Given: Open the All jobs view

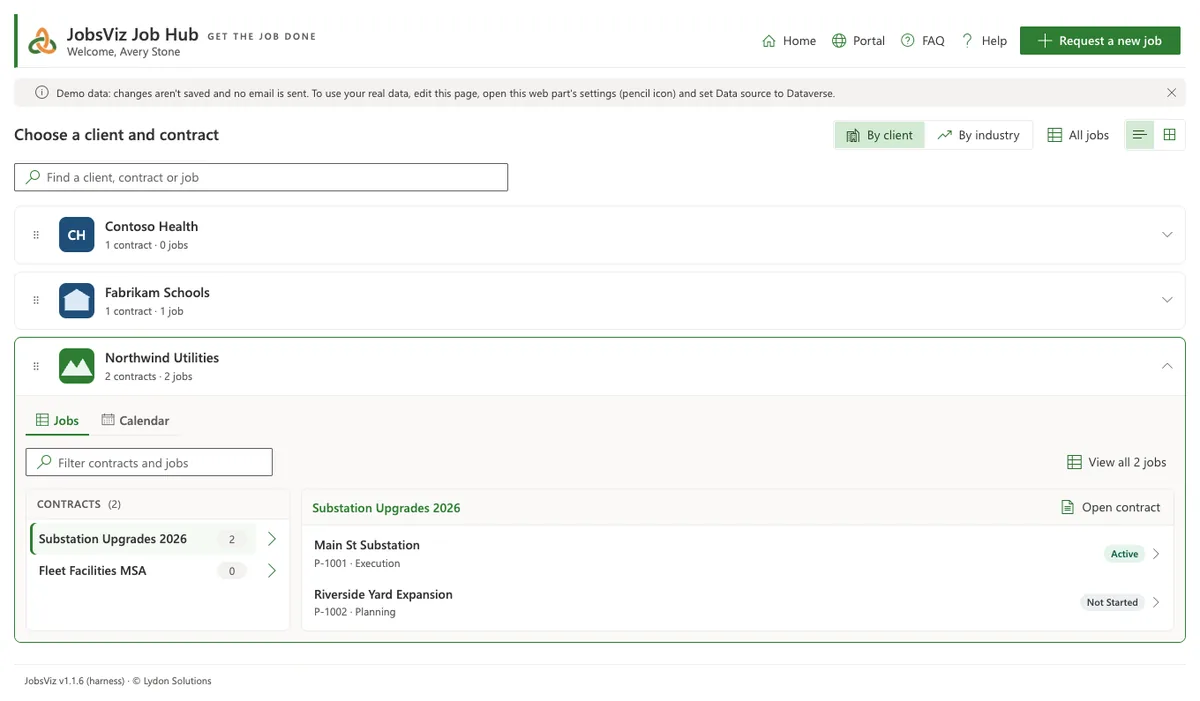Looking at the screenshot, I should pos(1078,135).
